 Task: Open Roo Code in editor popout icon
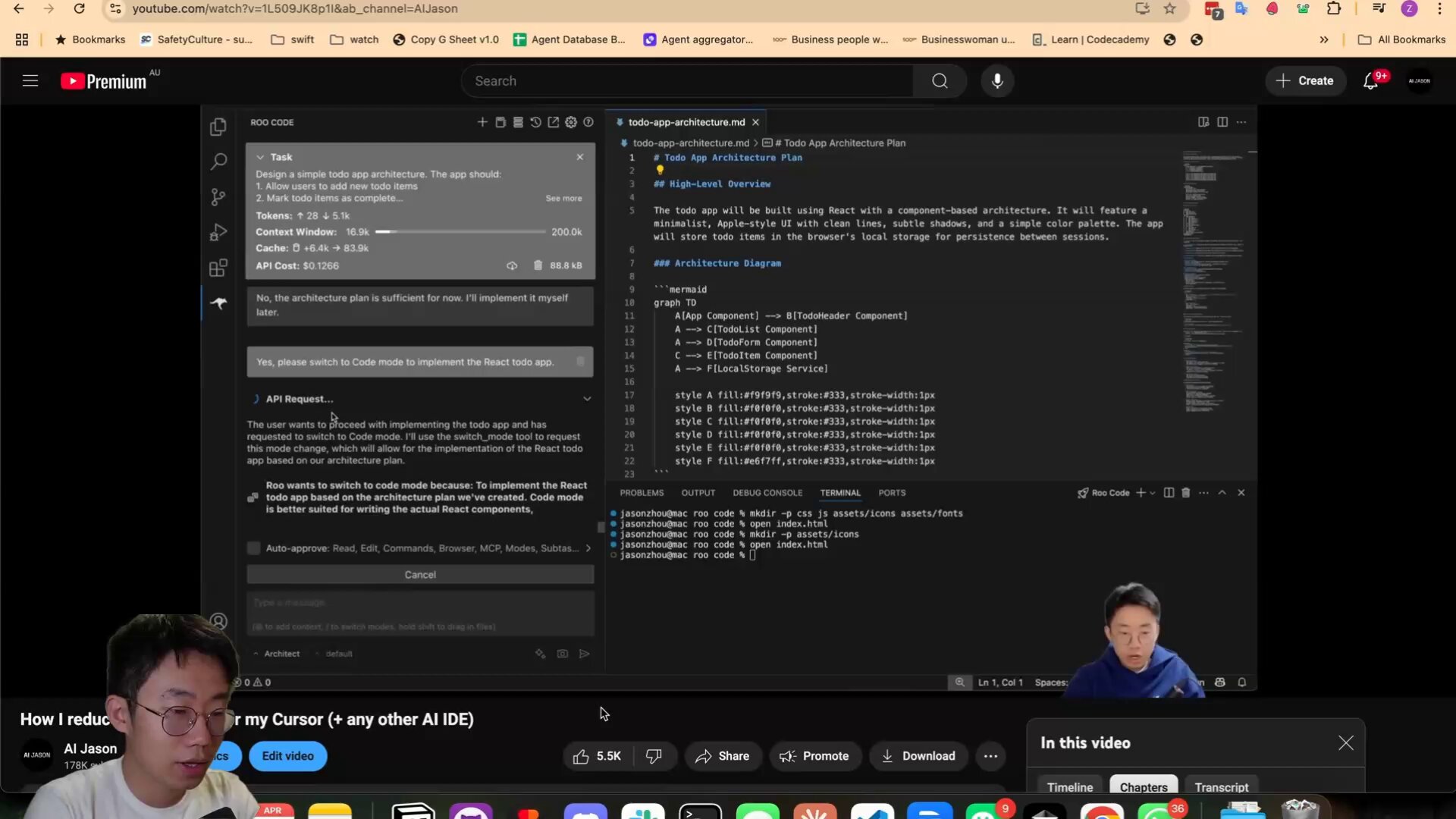[x=554, y=122]
